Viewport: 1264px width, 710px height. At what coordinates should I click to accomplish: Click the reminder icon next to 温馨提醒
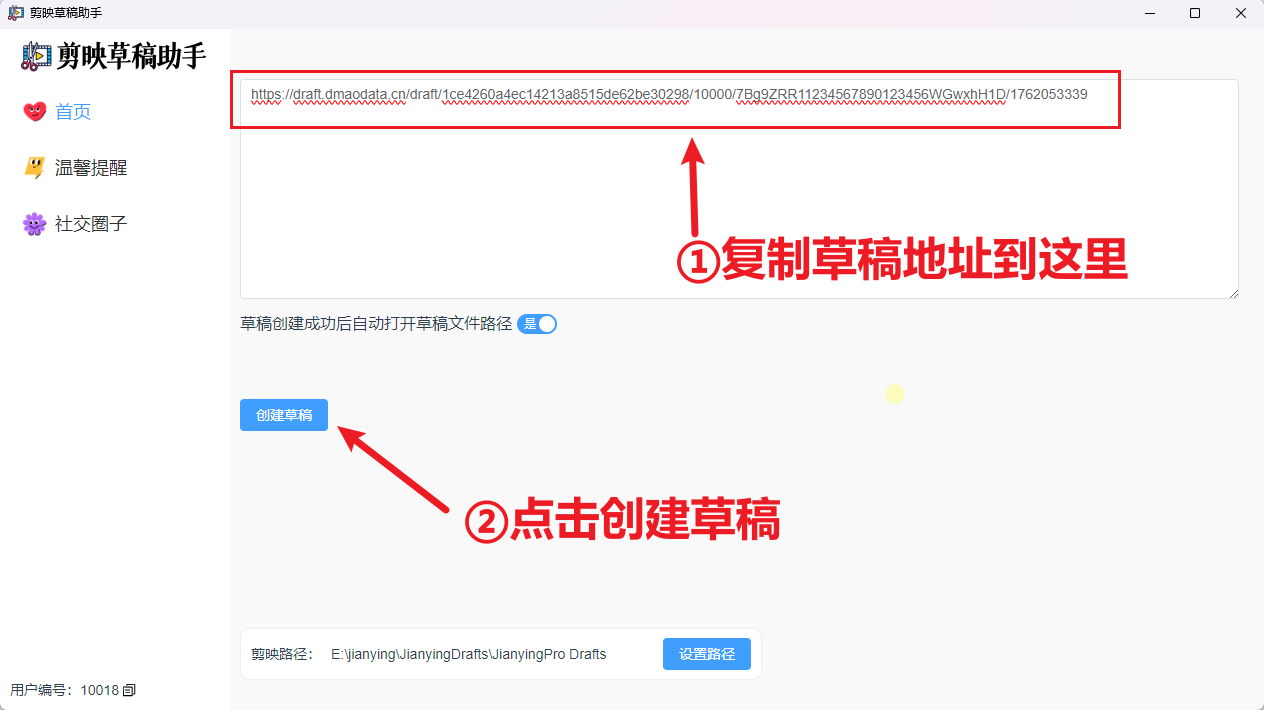(33, 167)
